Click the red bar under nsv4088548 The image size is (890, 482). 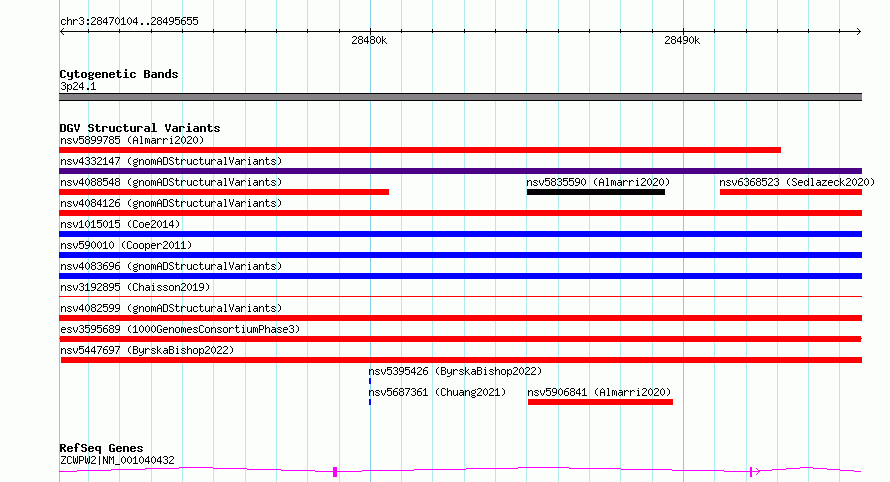(224, 192)
